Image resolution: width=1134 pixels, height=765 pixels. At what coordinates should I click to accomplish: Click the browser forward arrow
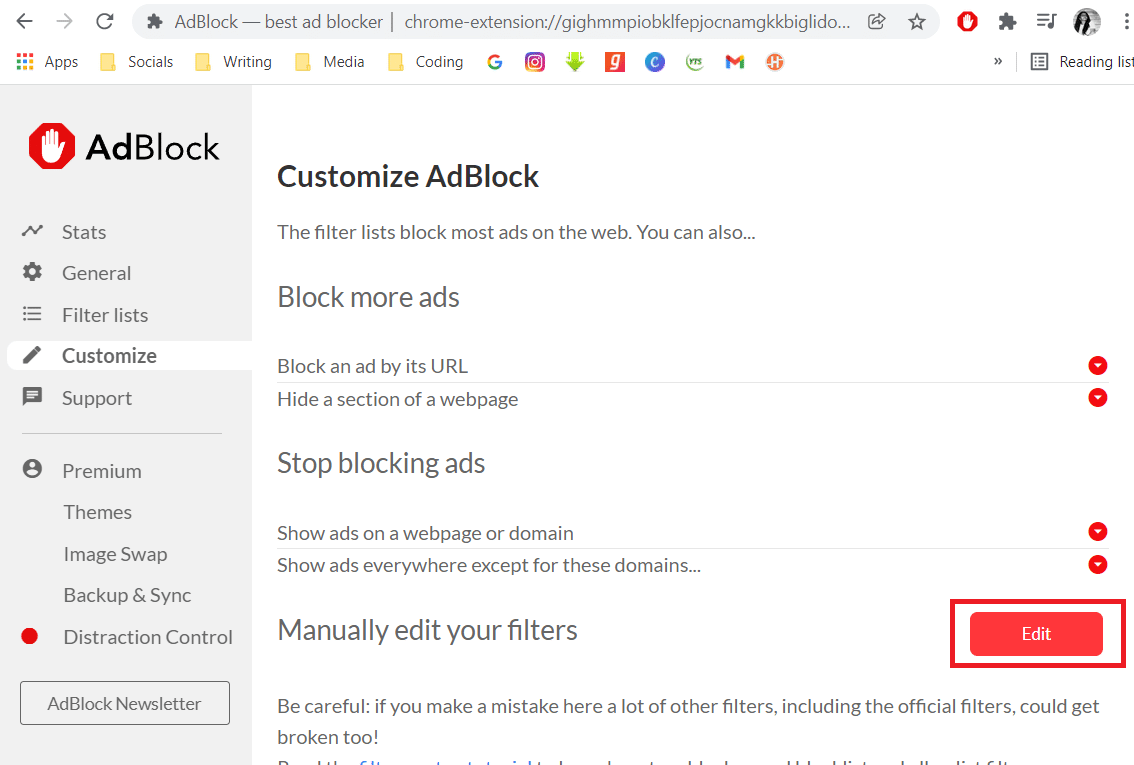pyautogui.click(x=64, y=22)
